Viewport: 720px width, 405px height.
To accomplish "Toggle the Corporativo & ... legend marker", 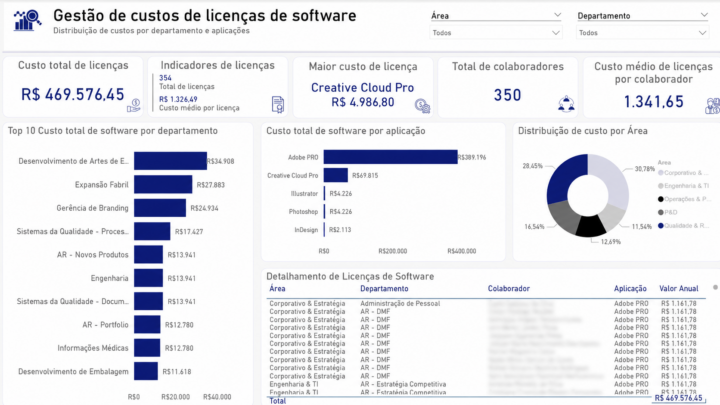I will tap(661, 173).
